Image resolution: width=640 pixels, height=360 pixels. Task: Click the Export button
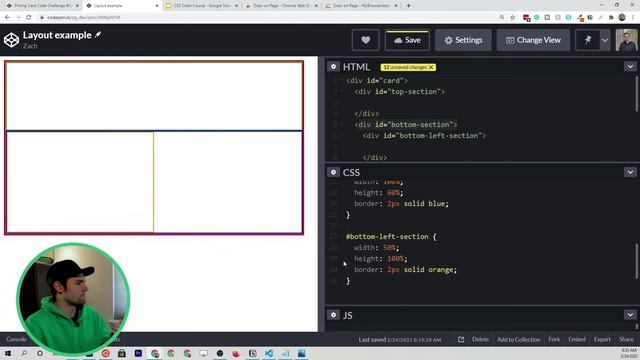tap(602, 340)
